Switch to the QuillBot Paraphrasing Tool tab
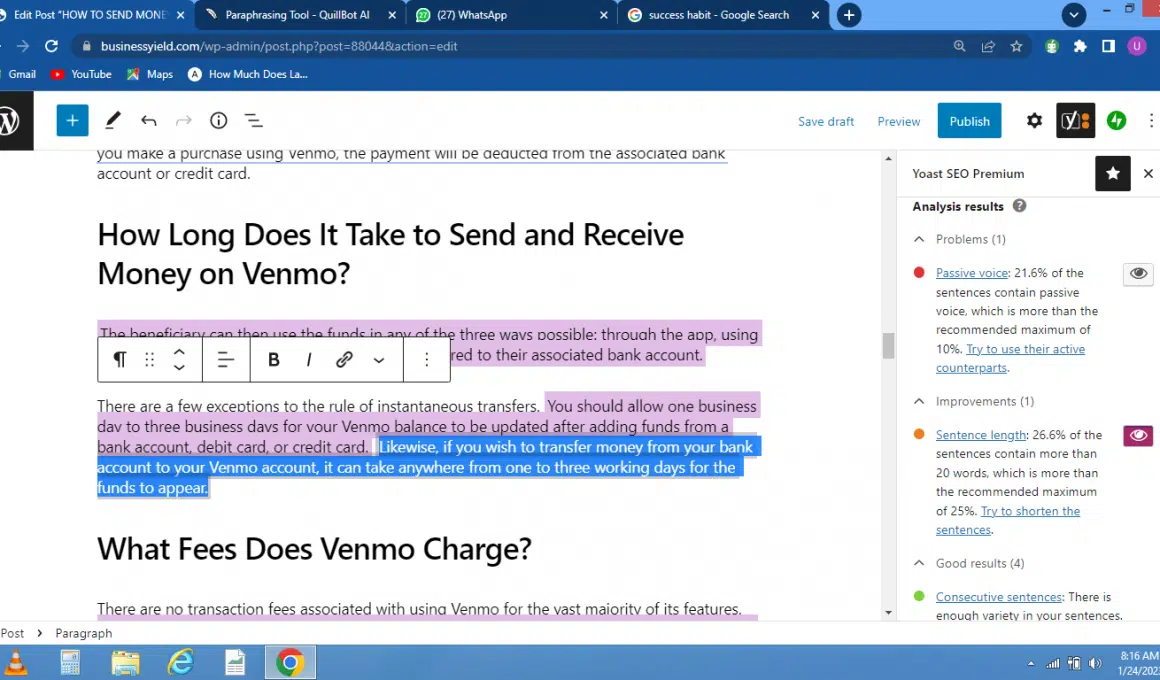Viewport: 1160px width, 680px height. click(297, 15)
